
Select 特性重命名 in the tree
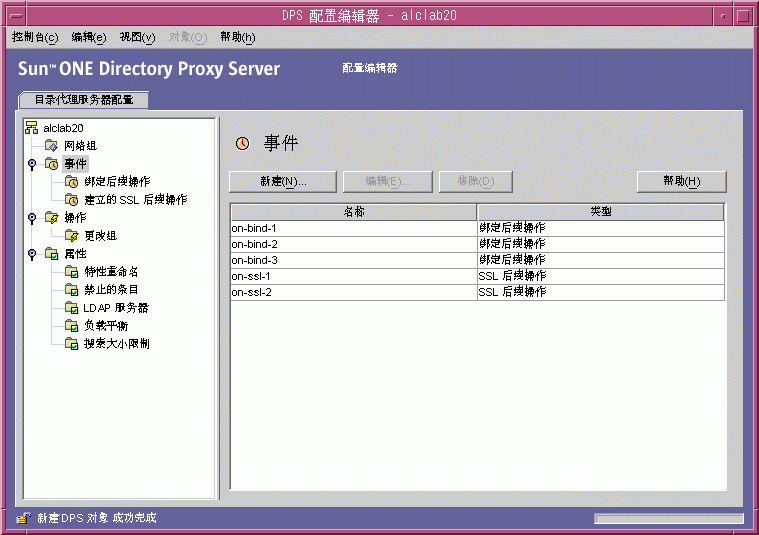111,272
